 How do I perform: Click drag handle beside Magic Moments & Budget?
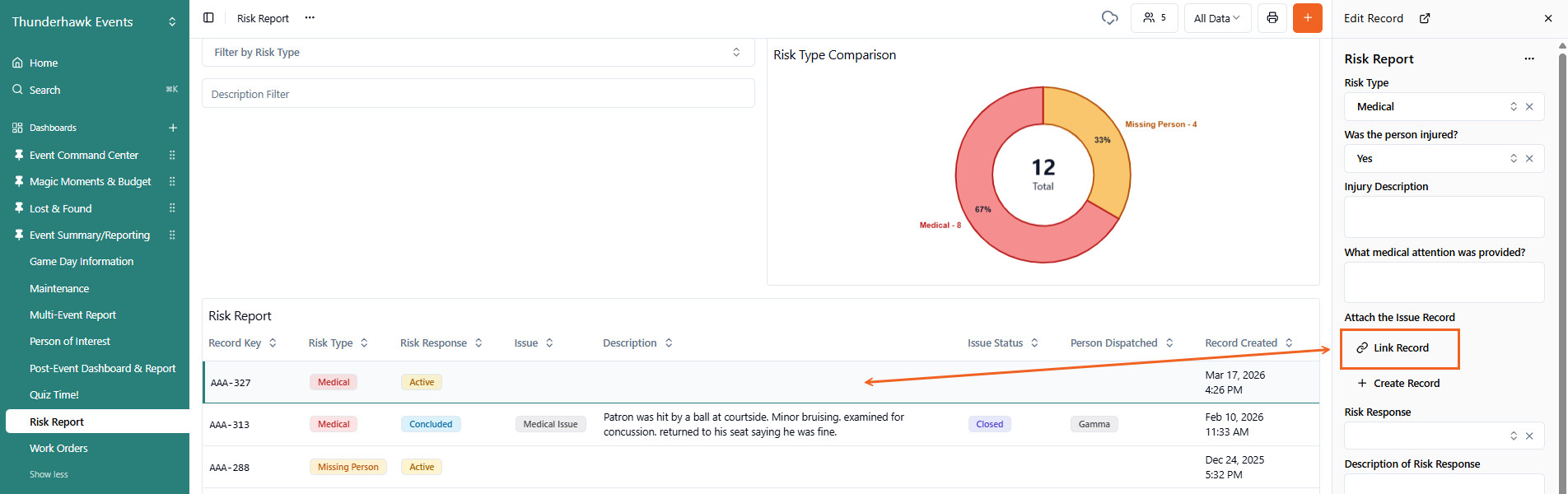[x=172, y=181]
